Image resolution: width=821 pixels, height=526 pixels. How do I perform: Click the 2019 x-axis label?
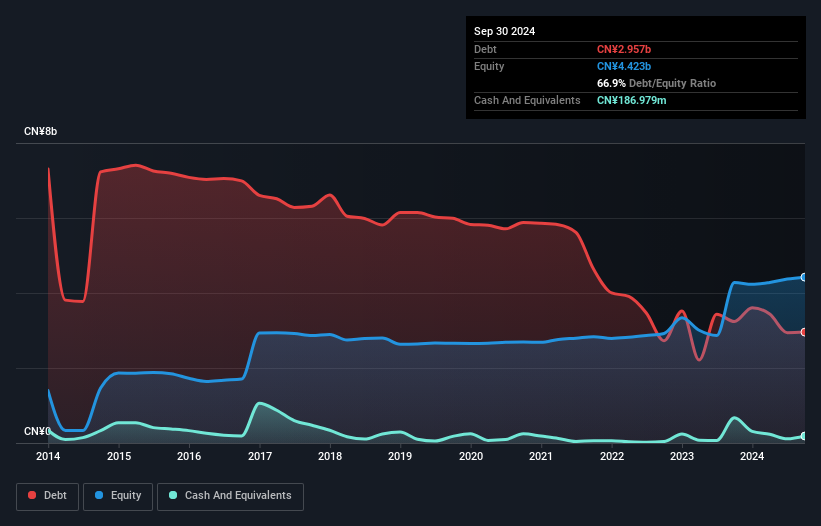click(400, 456)
